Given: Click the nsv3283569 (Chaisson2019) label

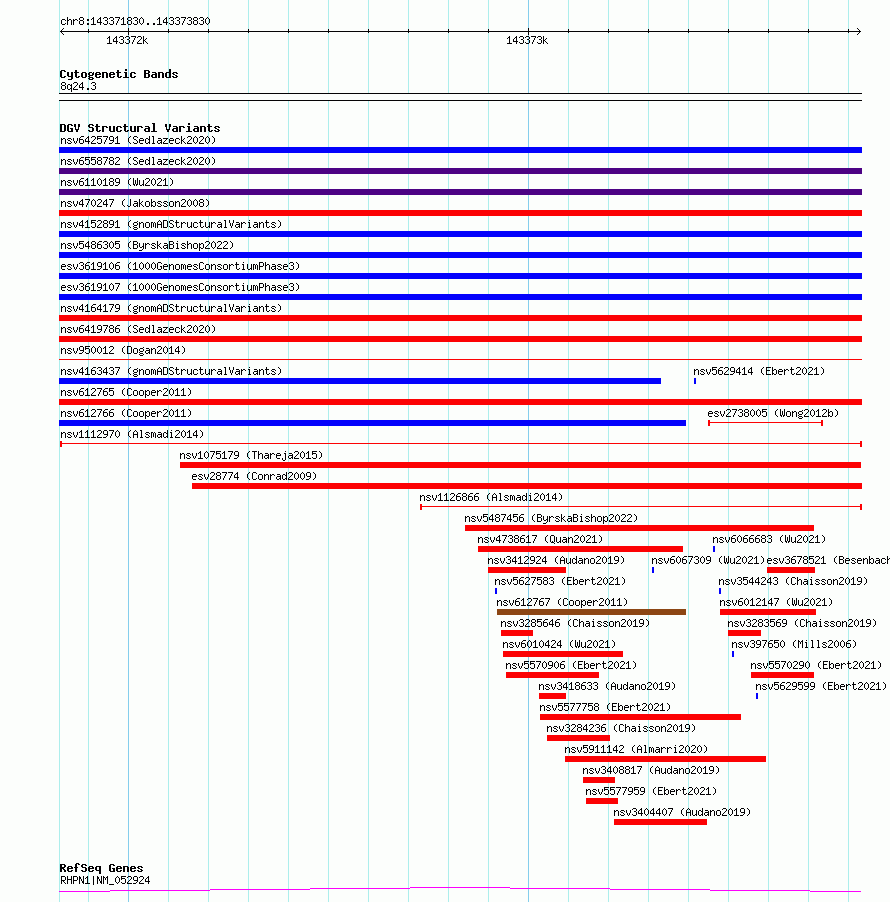Looking at the screenshot, I should pyautogui.click(x=802, y=624).
